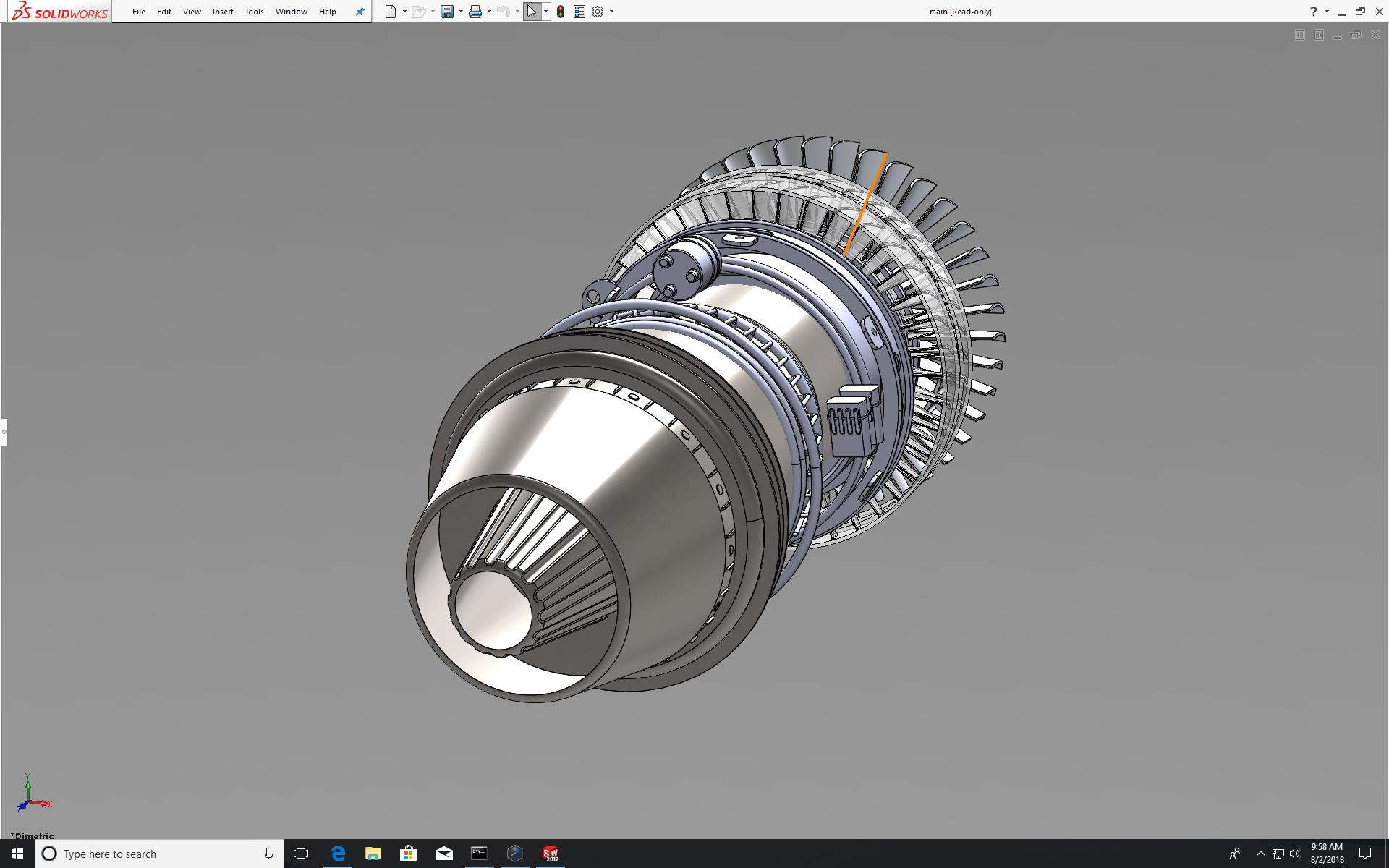This screenshot has height=868, width=1389.
Task: Click the Save floppy disk icon
Action: tap(447, 12)
